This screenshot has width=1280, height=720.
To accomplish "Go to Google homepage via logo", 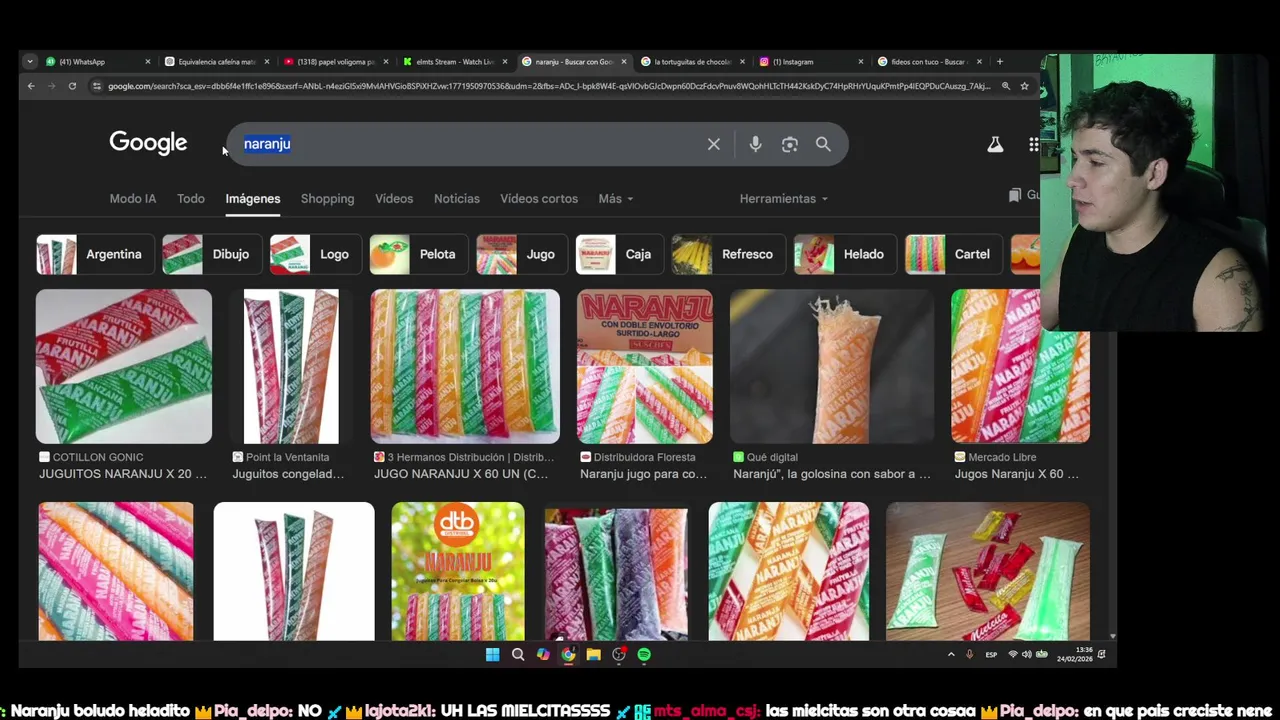I will pos(148,143).
